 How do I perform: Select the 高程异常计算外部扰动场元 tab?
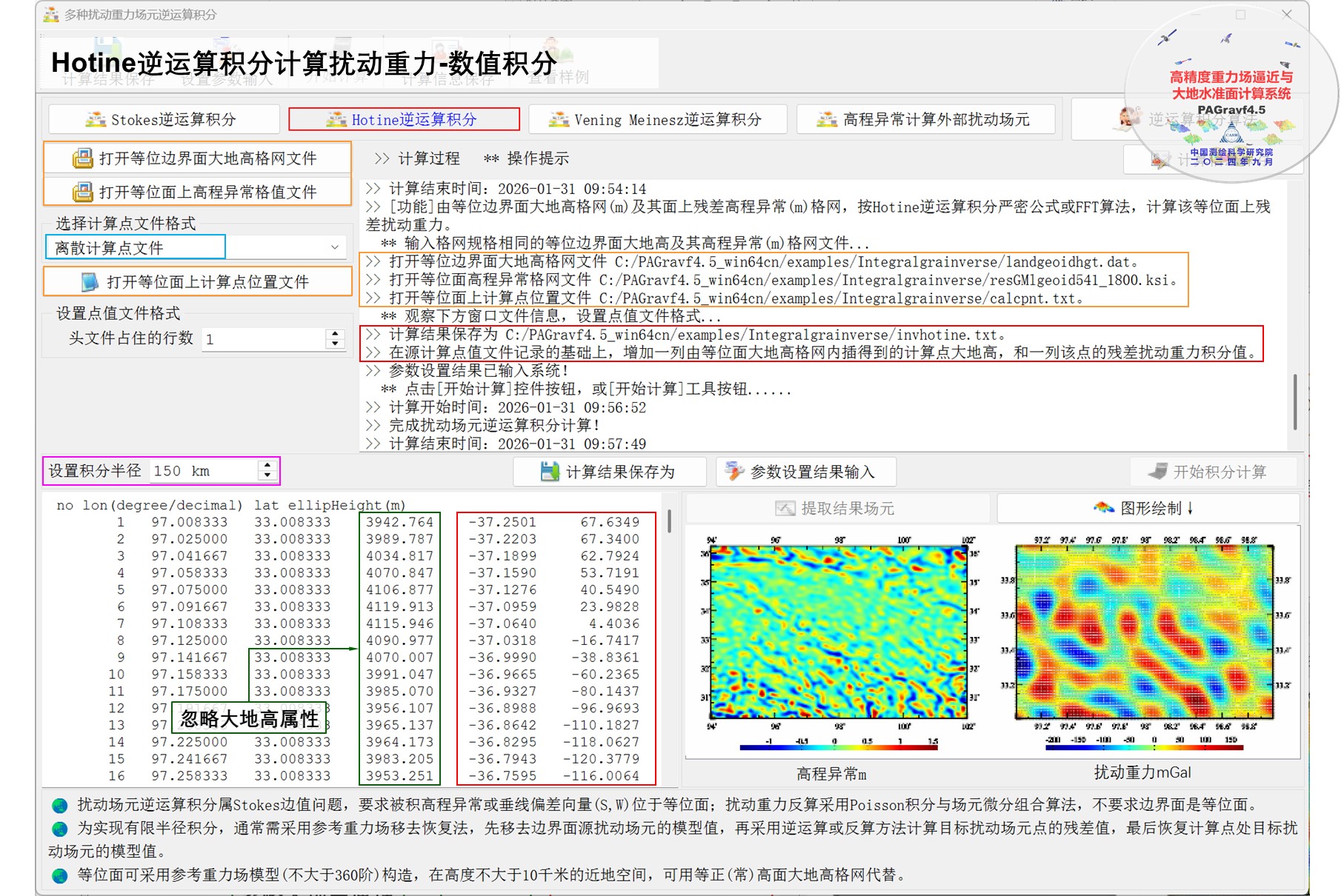[925, 119]
